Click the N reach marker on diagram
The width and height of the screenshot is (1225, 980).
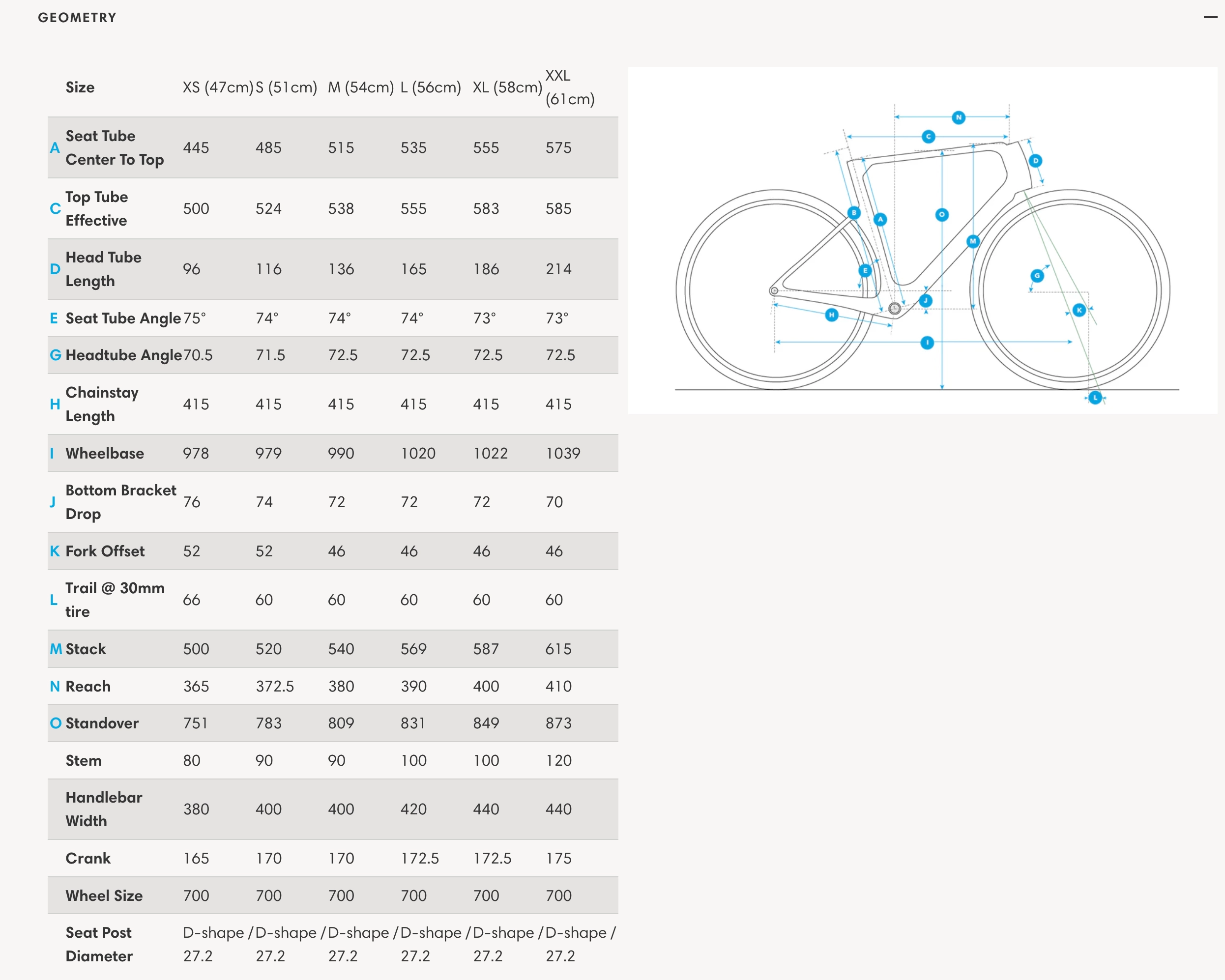point(959,117)
